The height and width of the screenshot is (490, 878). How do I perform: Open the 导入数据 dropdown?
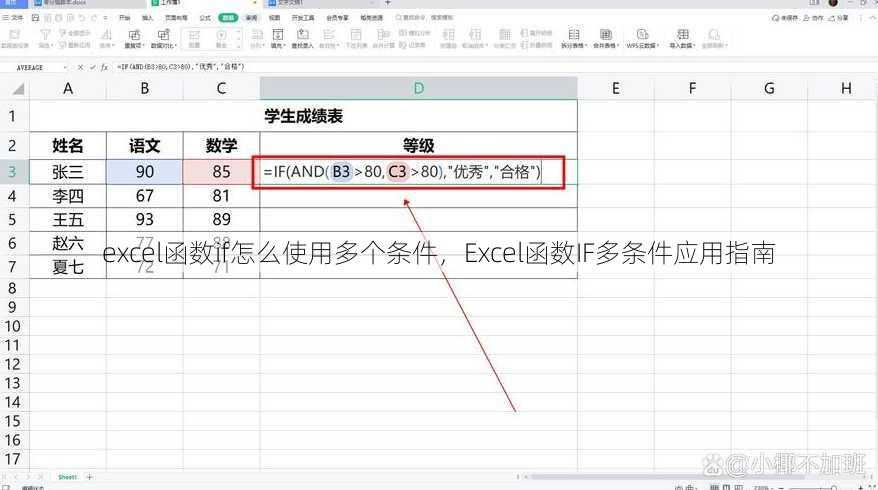coord(682,38)
